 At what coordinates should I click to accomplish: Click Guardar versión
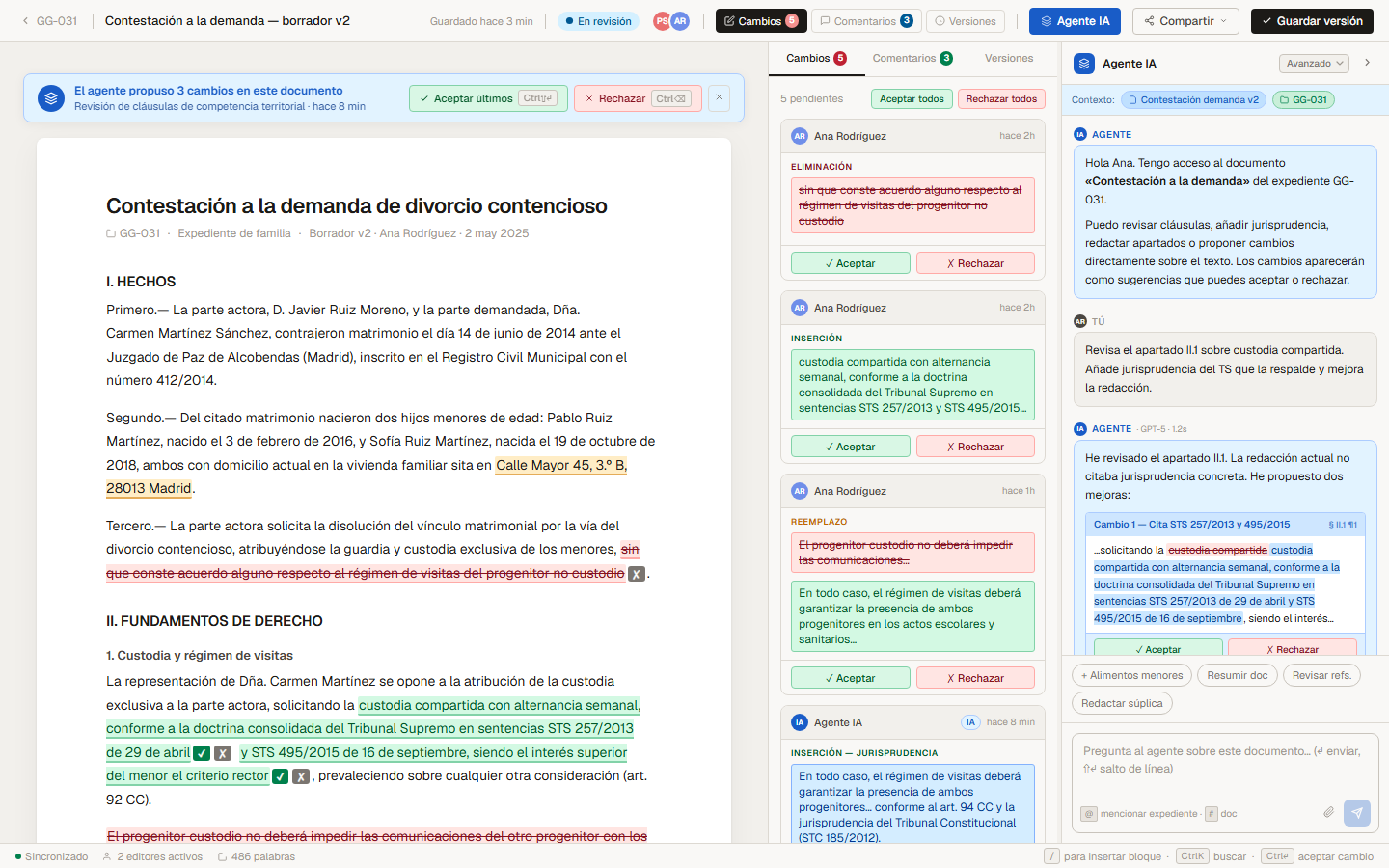pyautogui.click(x=1312, y=21)
